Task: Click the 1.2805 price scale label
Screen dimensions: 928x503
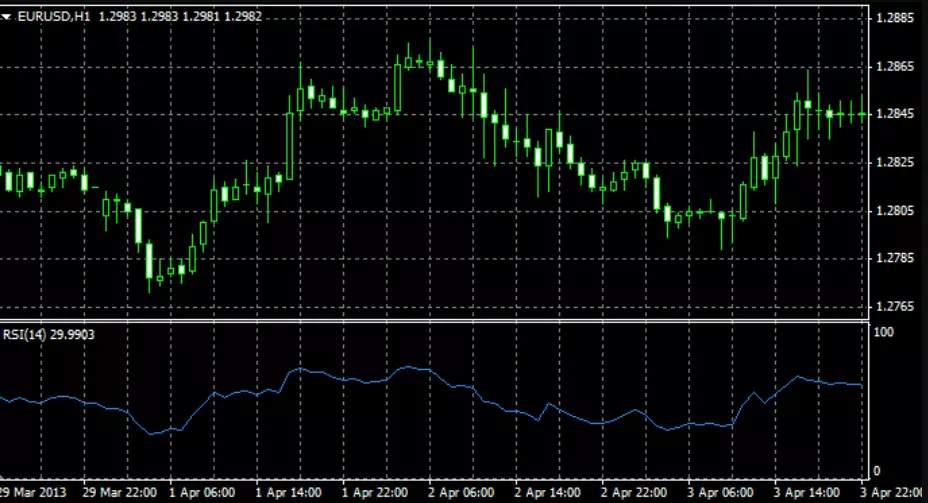Action: [x=895, y=210]
